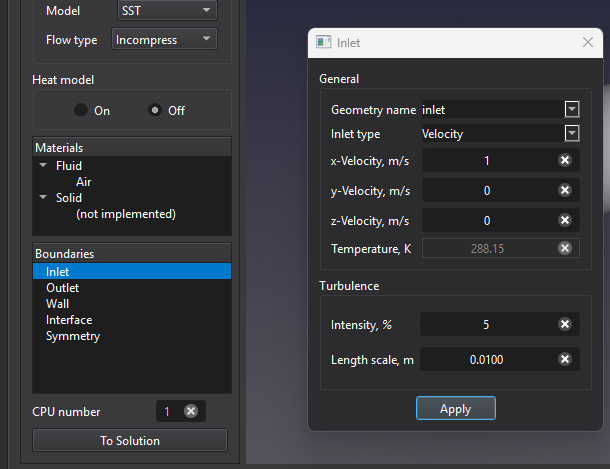Select Symmetry in the Boundaries list
Image resolution: width=610 pixels, height=469 pixels.
[x=72, y=336]
